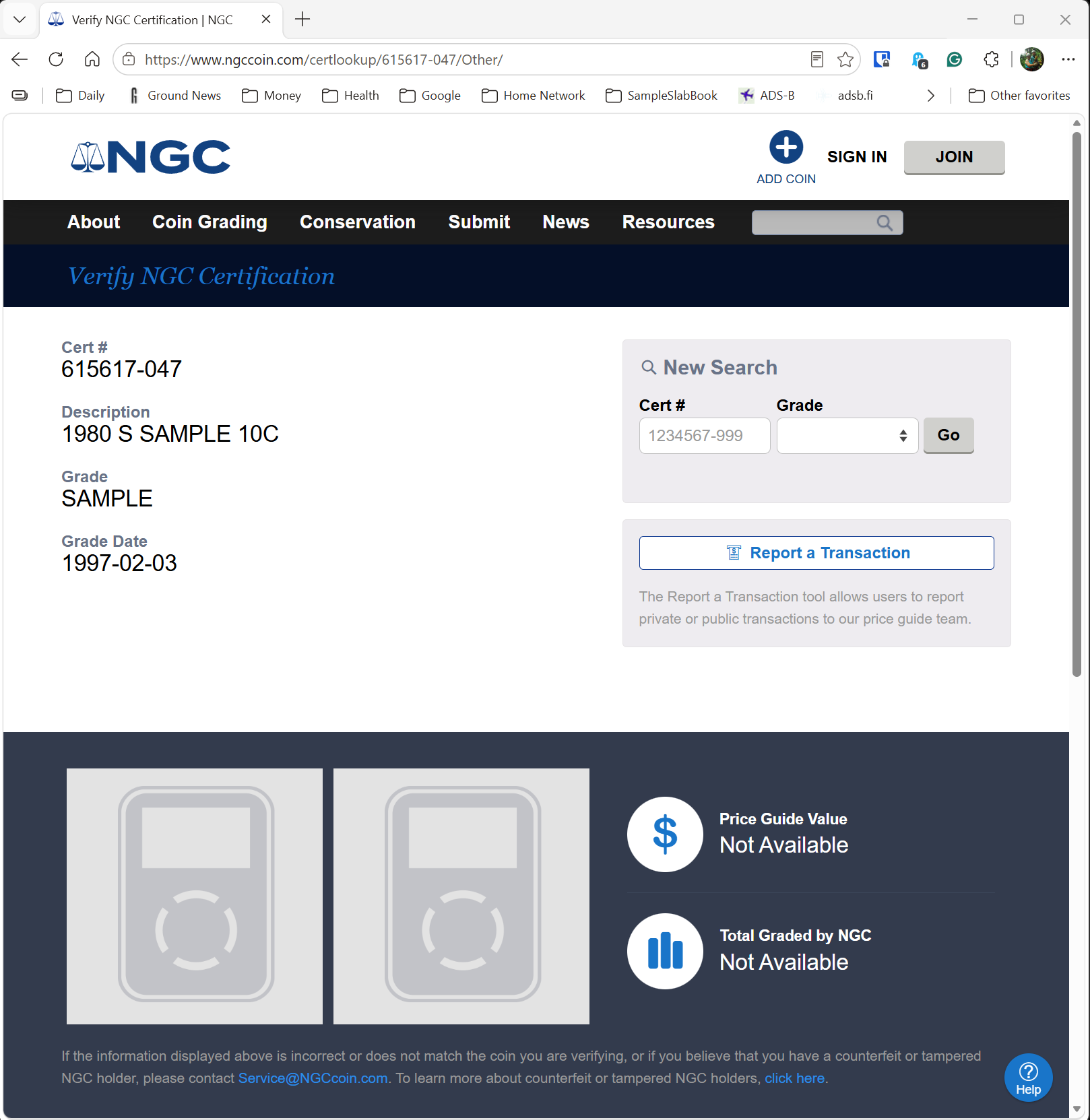
Task: Open the Submit menu
Action: pyautogui.click(x=479, y=222)
